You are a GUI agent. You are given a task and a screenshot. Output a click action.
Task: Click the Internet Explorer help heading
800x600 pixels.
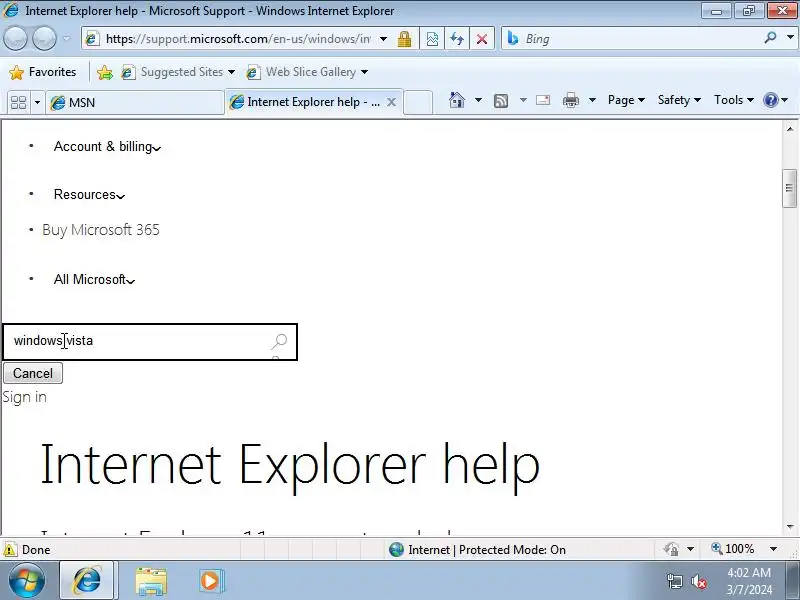point(290,464)
